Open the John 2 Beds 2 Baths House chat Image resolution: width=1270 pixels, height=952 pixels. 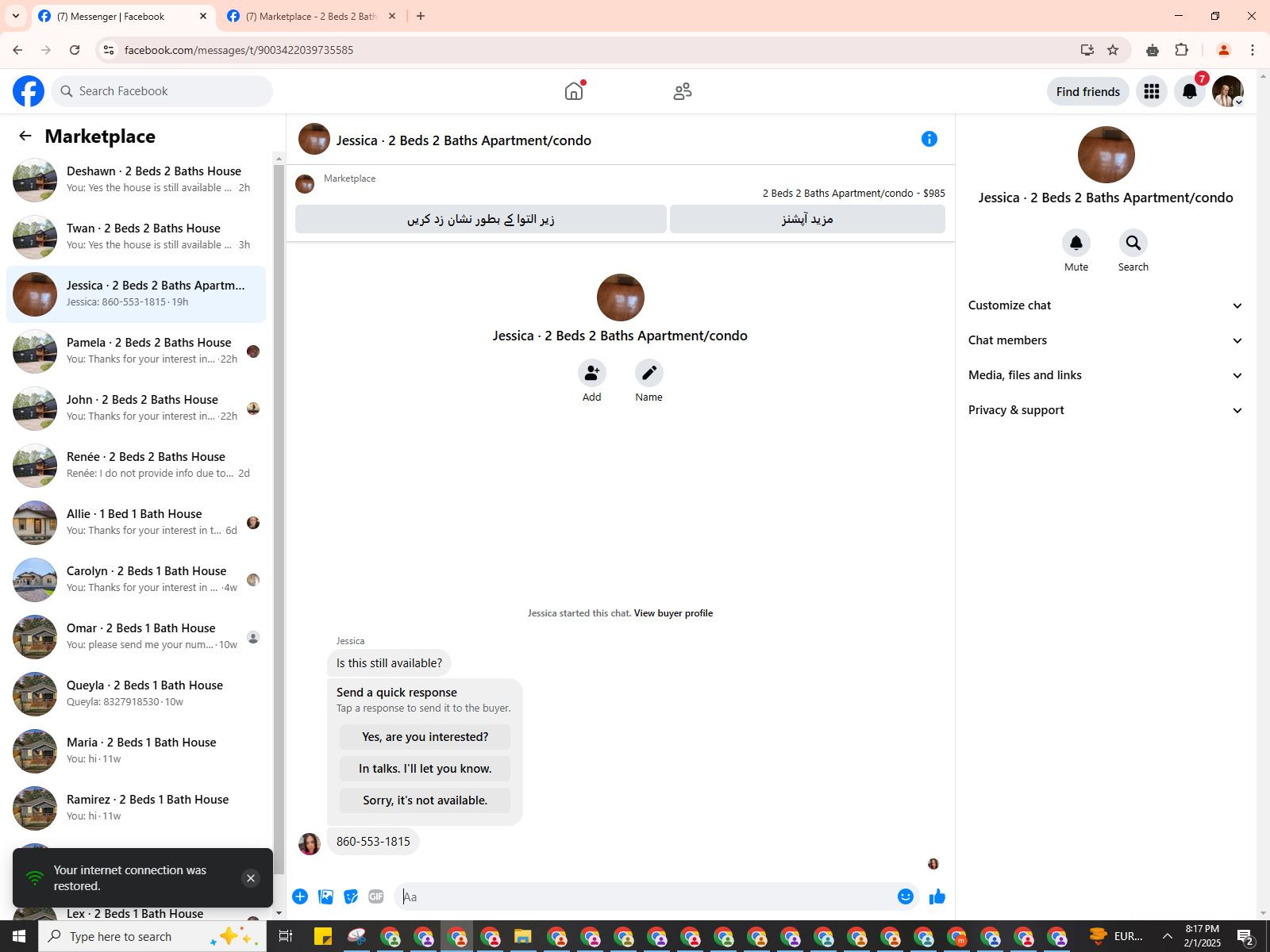pos(137,409)
